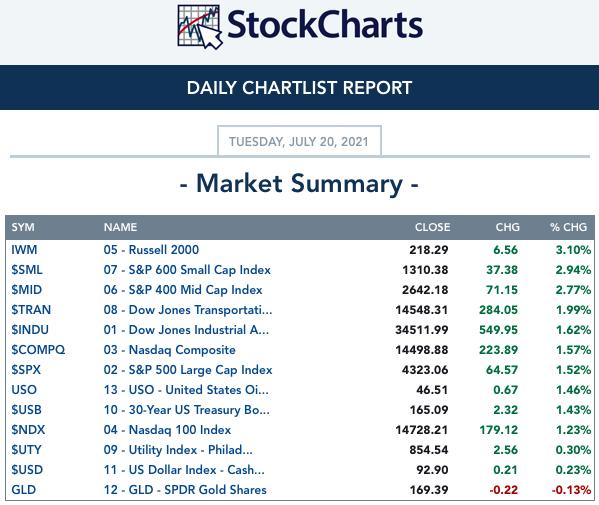Open the Nasdaq 100 Index link
This screenshot has width=599, height=505.
(167, 430)
